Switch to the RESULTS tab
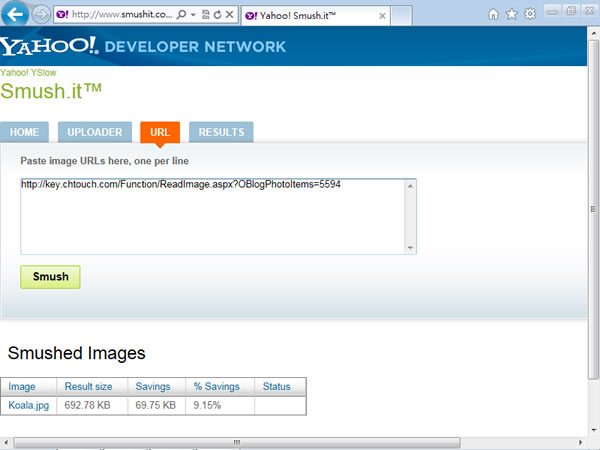This screenshot has height=450, width=600. click(221, 132)
